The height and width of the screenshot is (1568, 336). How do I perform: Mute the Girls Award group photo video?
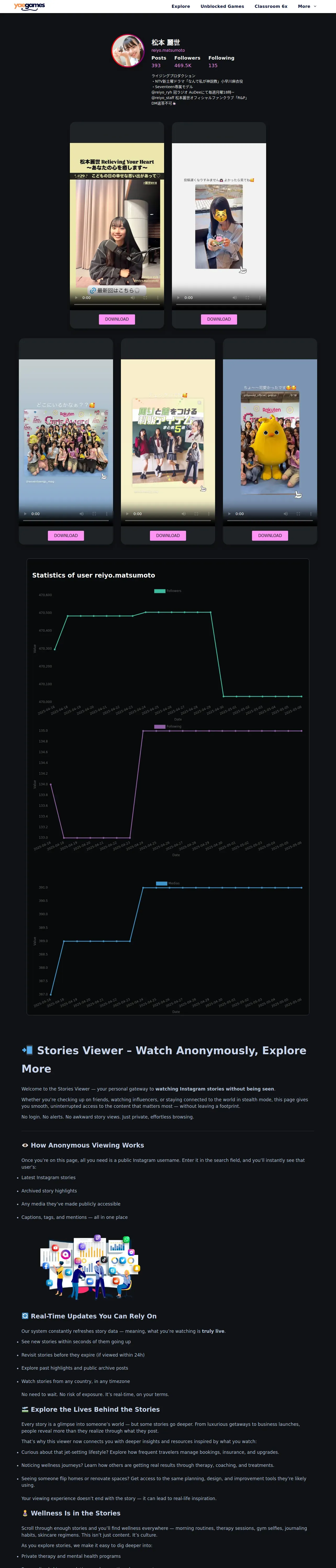(x=81, y=514)
